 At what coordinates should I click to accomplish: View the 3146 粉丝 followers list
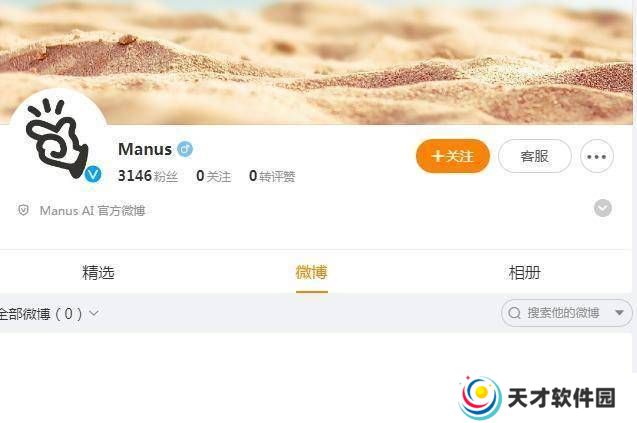tap(148, 176)
